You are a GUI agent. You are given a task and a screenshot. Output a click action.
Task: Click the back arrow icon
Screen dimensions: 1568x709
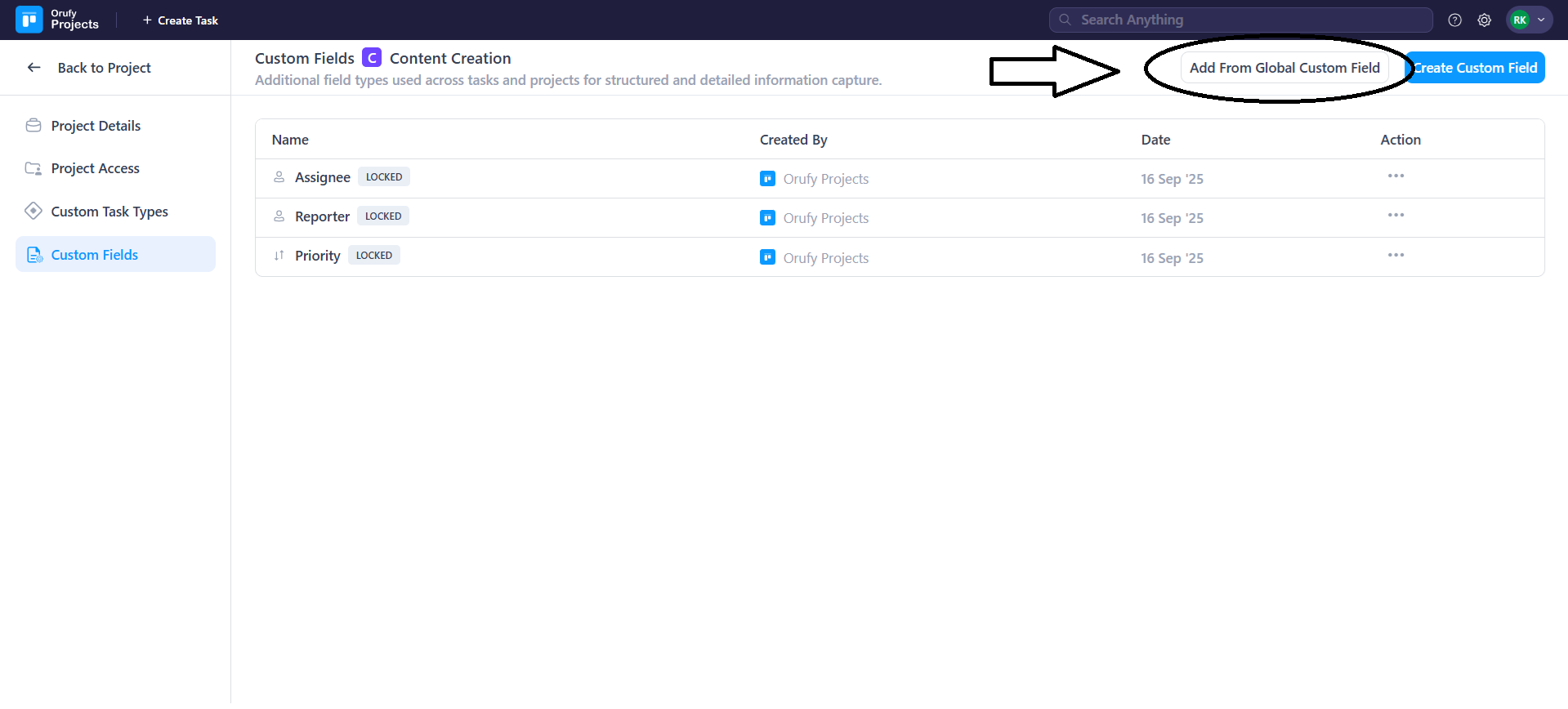tap(34, 68)
